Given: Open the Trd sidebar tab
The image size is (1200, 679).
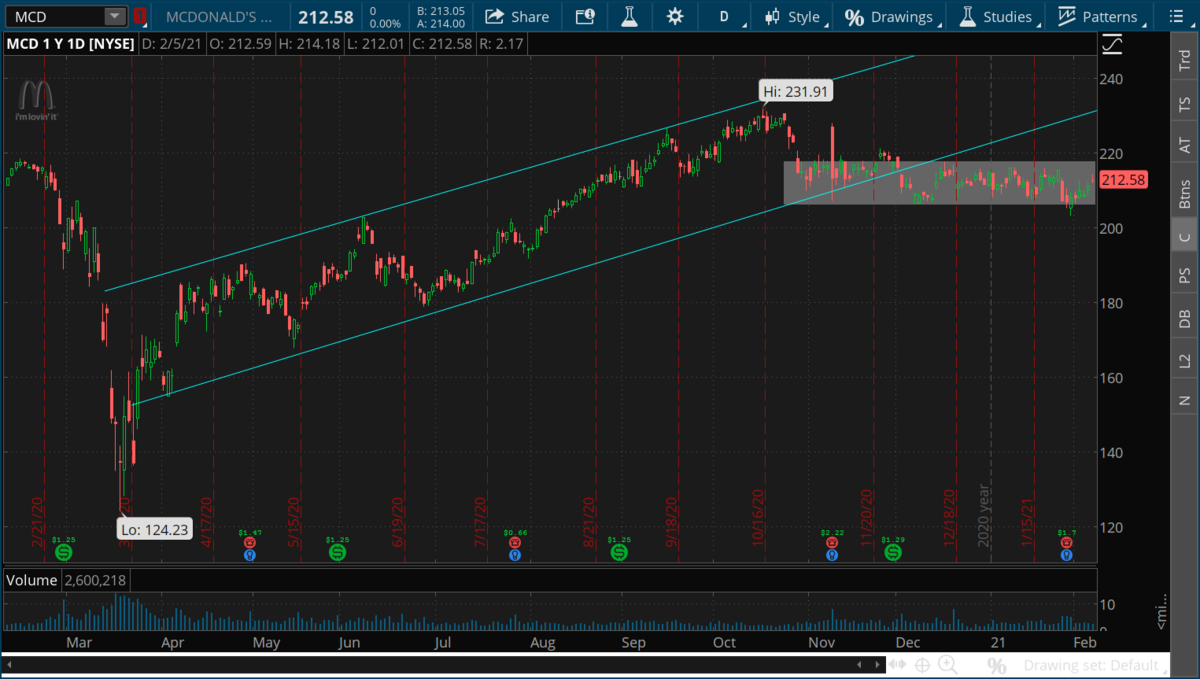Looking at the screenshot, I should (1185, 61).
